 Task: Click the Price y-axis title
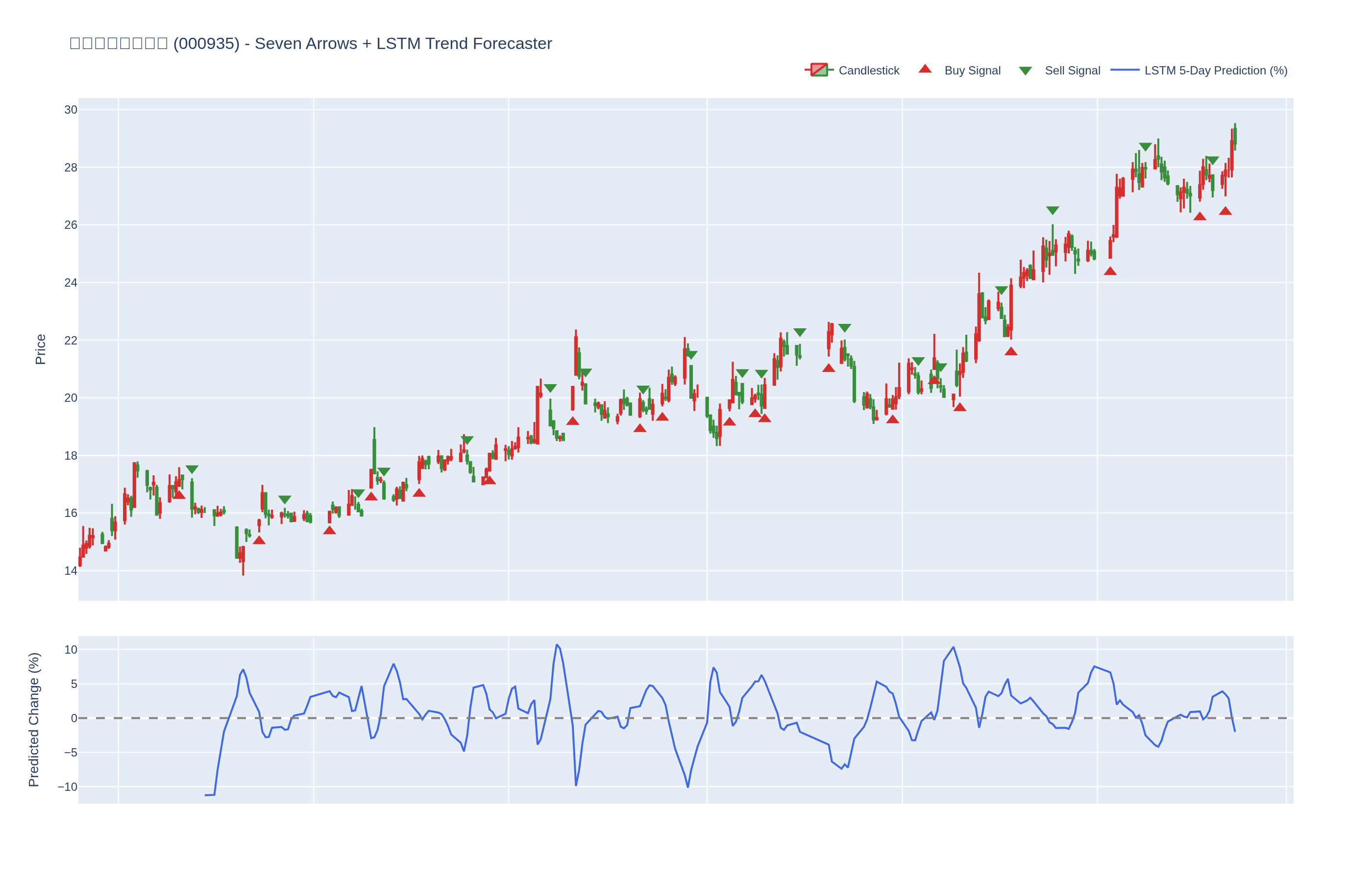(x=40, y=349)
